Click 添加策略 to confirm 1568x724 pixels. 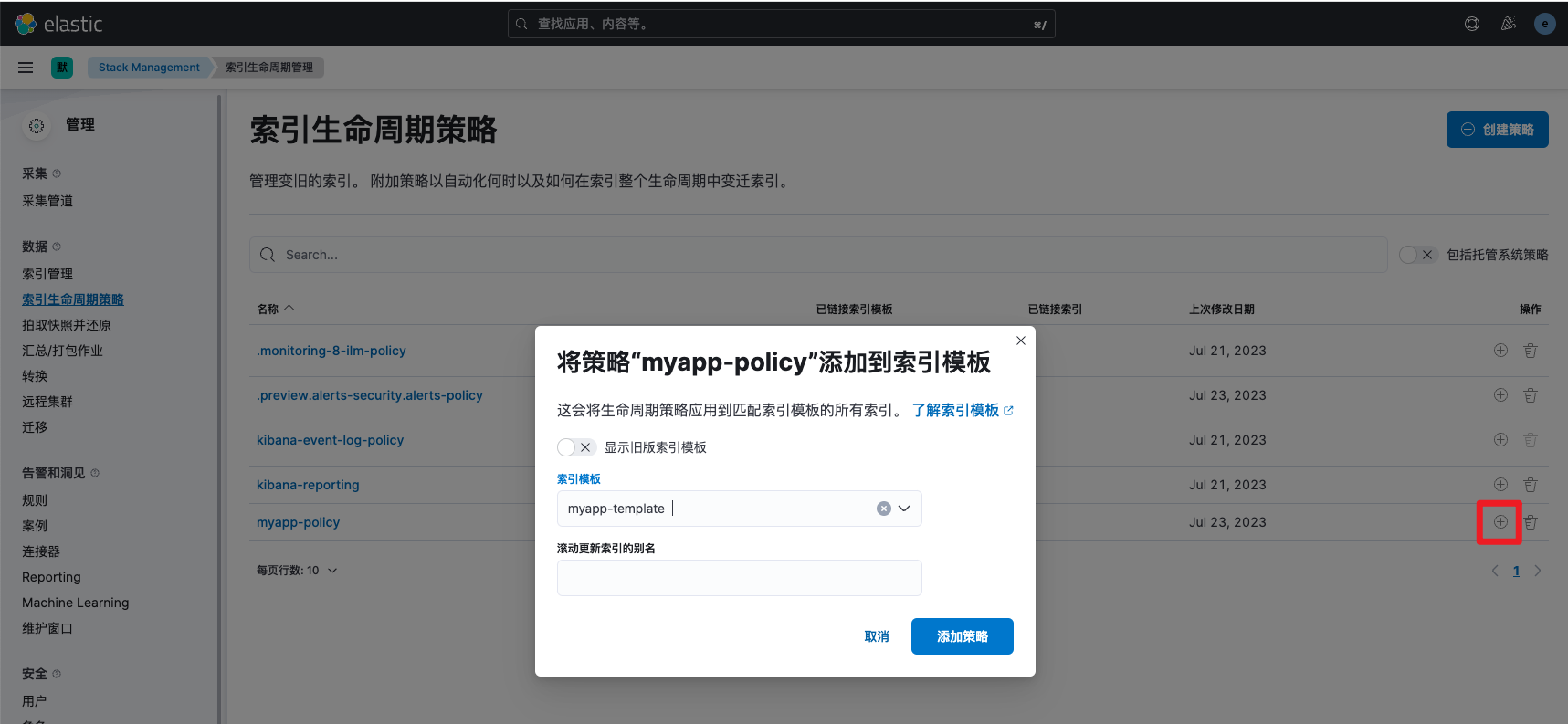click(962, 636)
